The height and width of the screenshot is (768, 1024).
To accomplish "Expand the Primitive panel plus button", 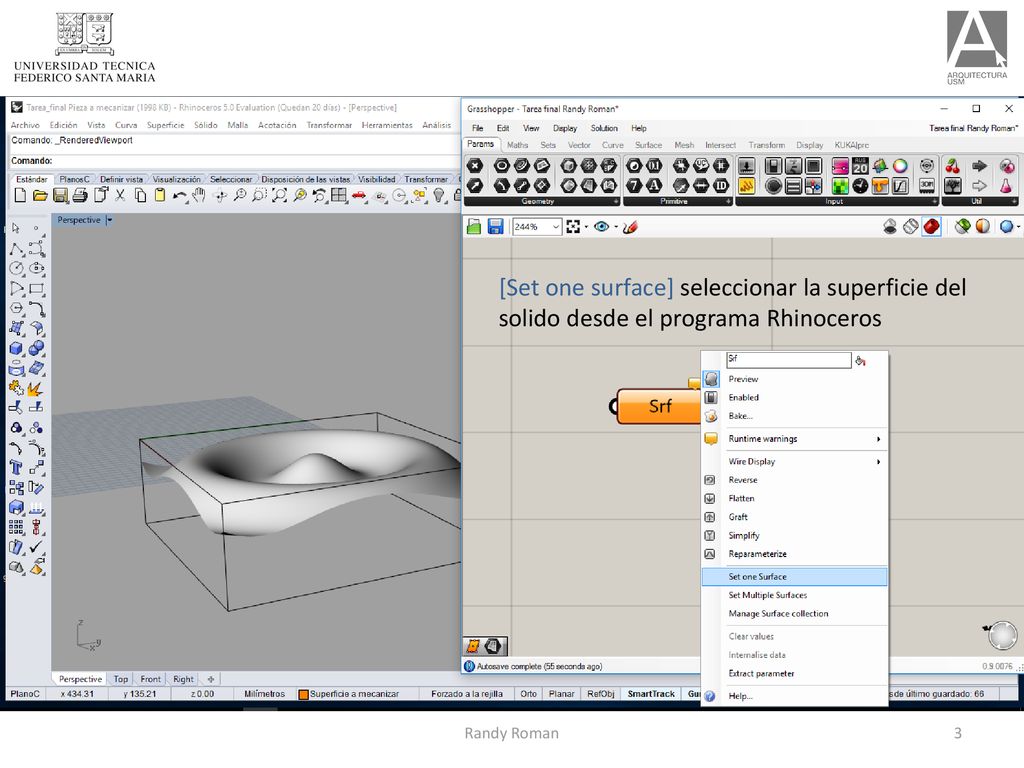I will [x=728, y=202].
